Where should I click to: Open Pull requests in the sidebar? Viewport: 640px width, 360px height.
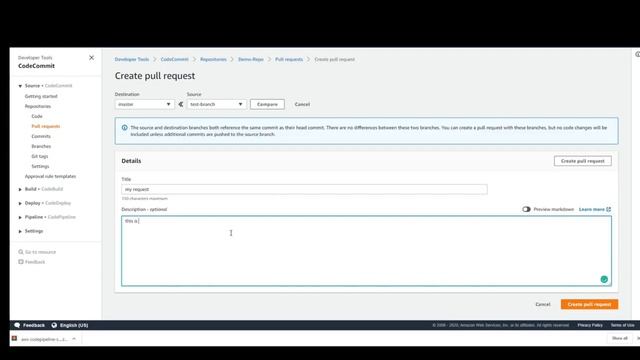pos(46,127)
